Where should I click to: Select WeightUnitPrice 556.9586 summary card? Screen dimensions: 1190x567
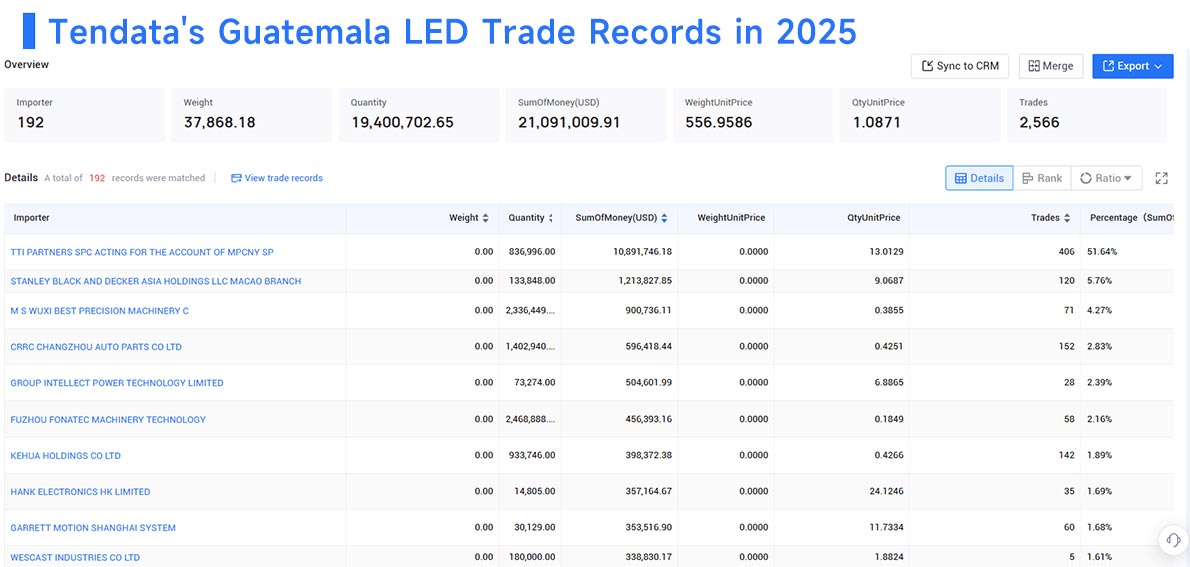coord(753,115)
